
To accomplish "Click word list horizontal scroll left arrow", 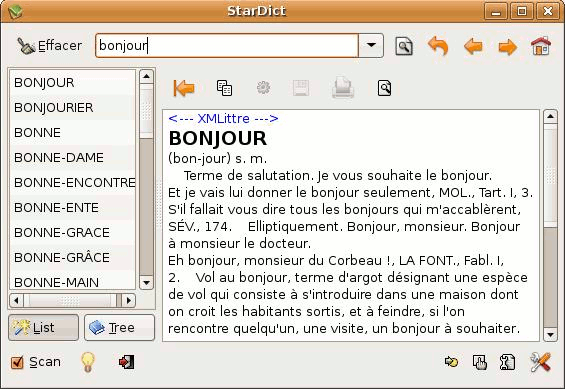I will point(16,300).
